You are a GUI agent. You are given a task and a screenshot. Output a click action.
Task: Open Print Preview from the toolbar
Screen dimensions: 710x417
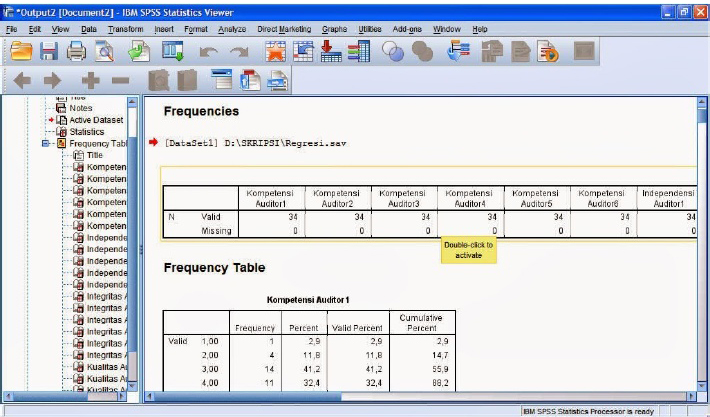coord(103,52)
